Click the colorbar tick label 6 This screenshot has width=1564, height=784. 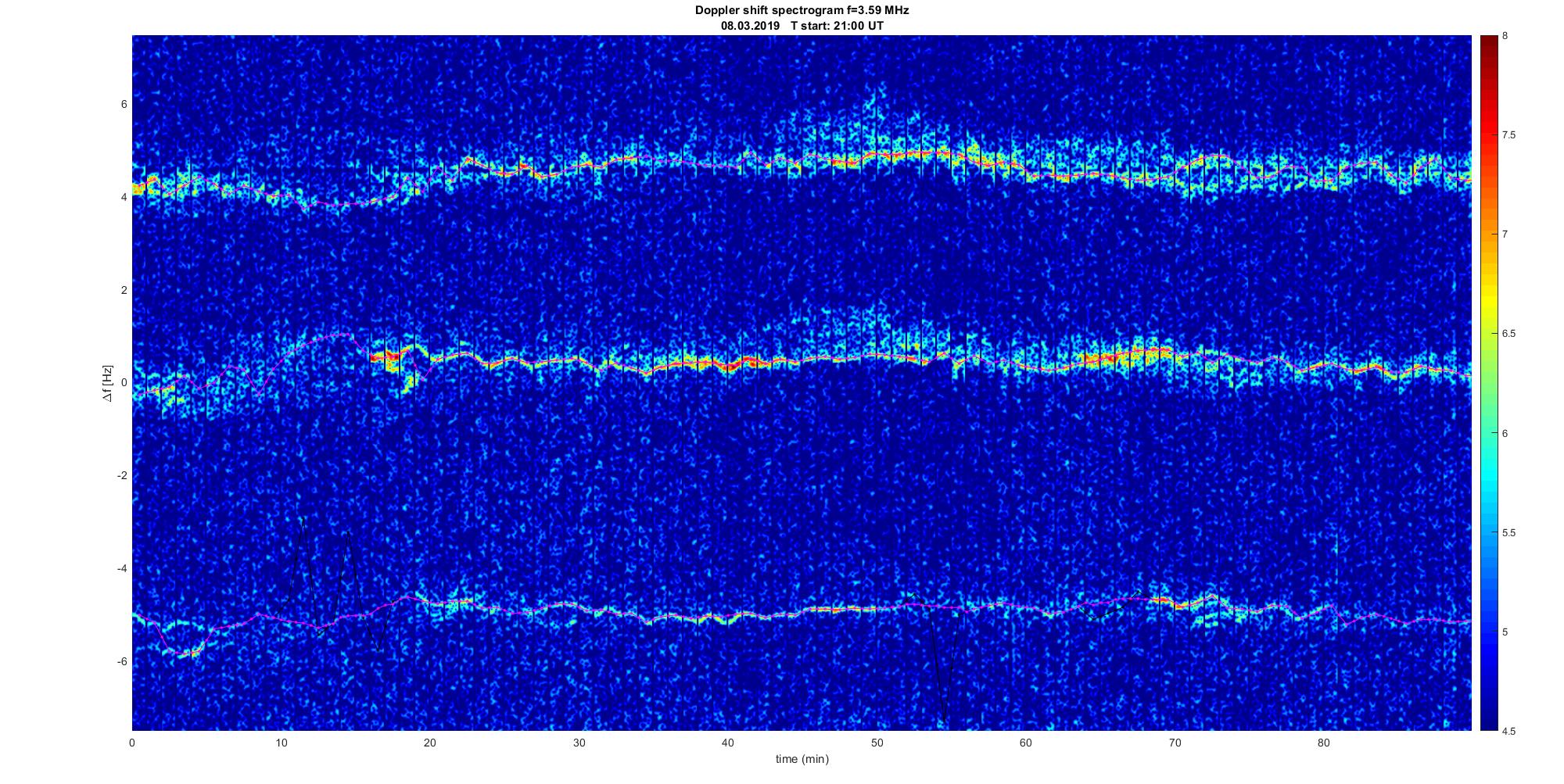[1505, 433]
